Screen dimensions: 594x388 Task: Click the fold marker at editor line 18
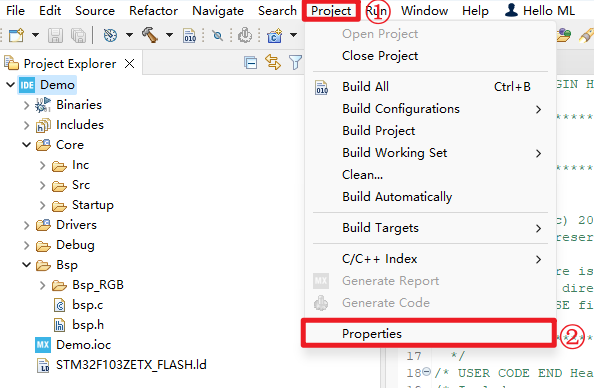click(427, 372)
